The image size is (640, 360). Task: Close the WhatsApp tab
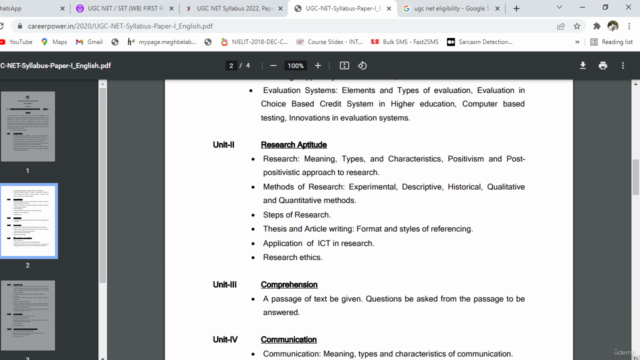62,9
